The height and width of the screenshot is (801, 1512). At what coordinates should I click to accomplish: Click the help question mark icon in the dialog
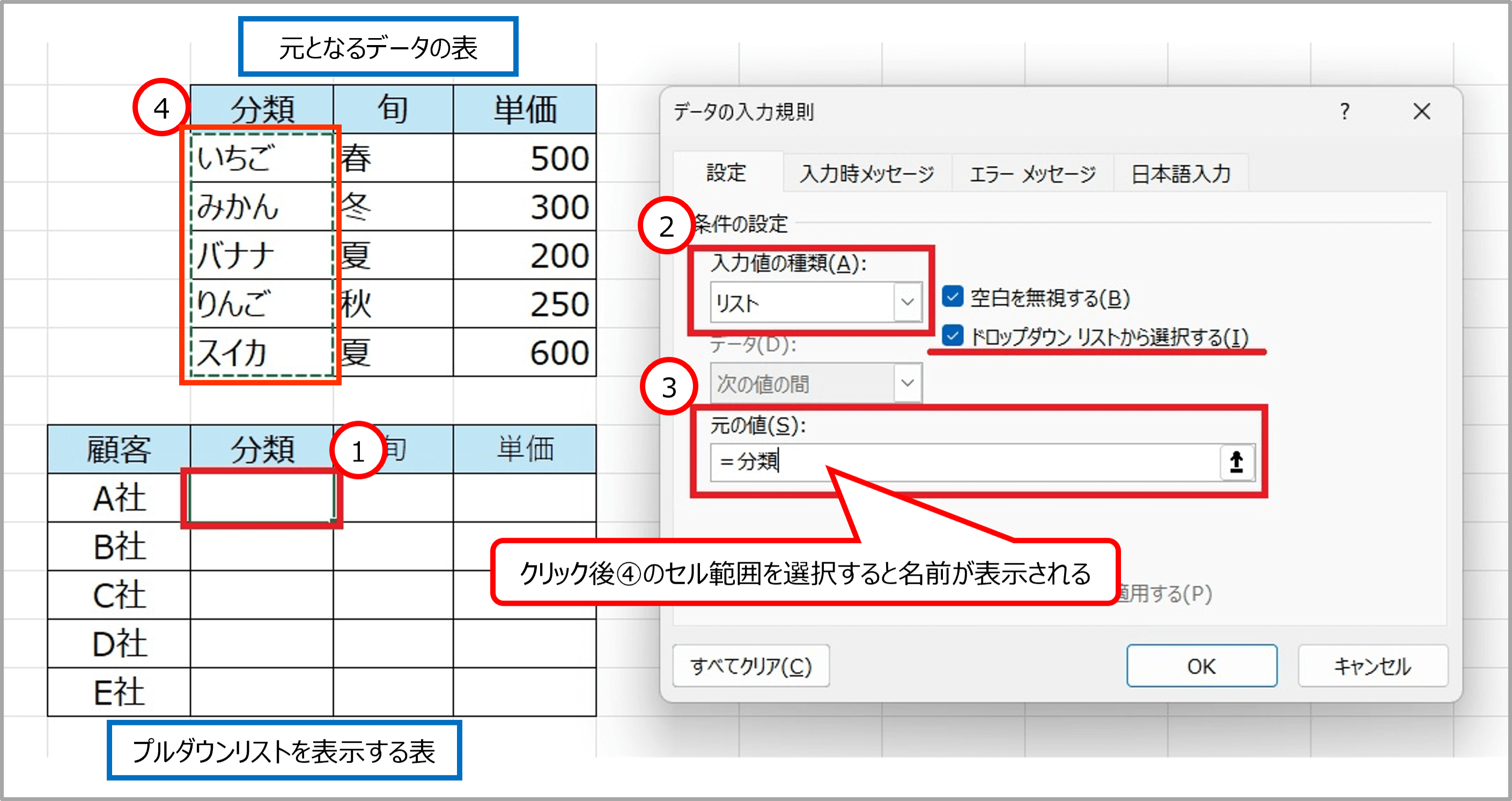[x=1344, y=111]
